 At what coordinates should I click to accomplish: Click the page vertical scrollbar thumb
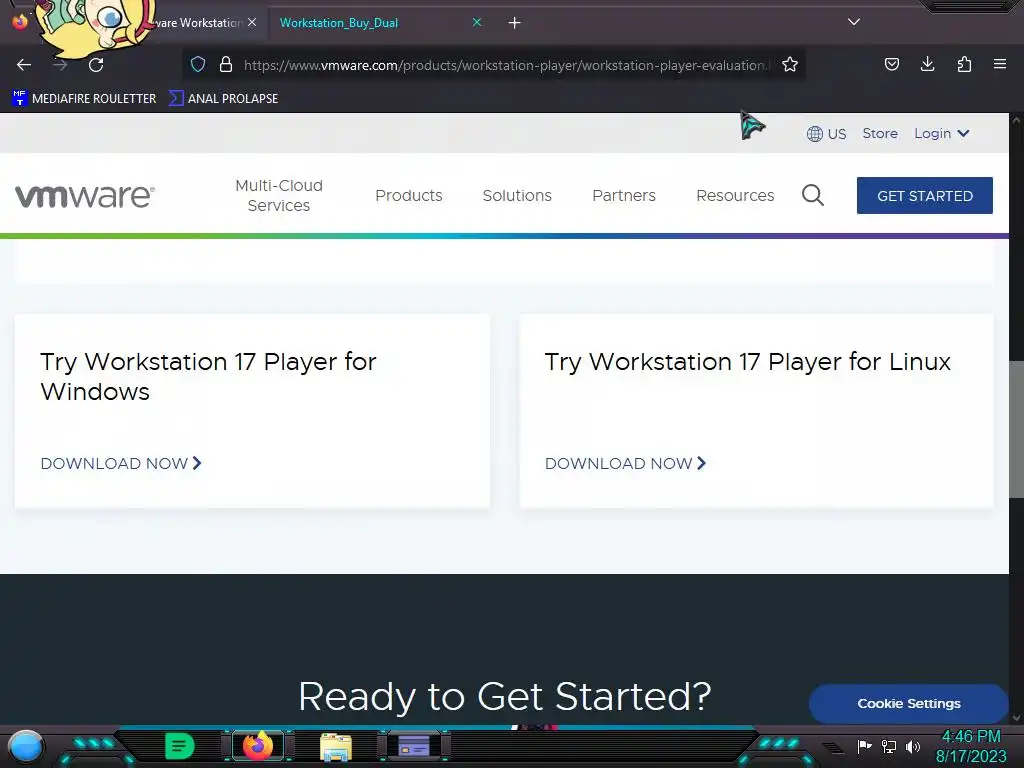[1016, 429]
